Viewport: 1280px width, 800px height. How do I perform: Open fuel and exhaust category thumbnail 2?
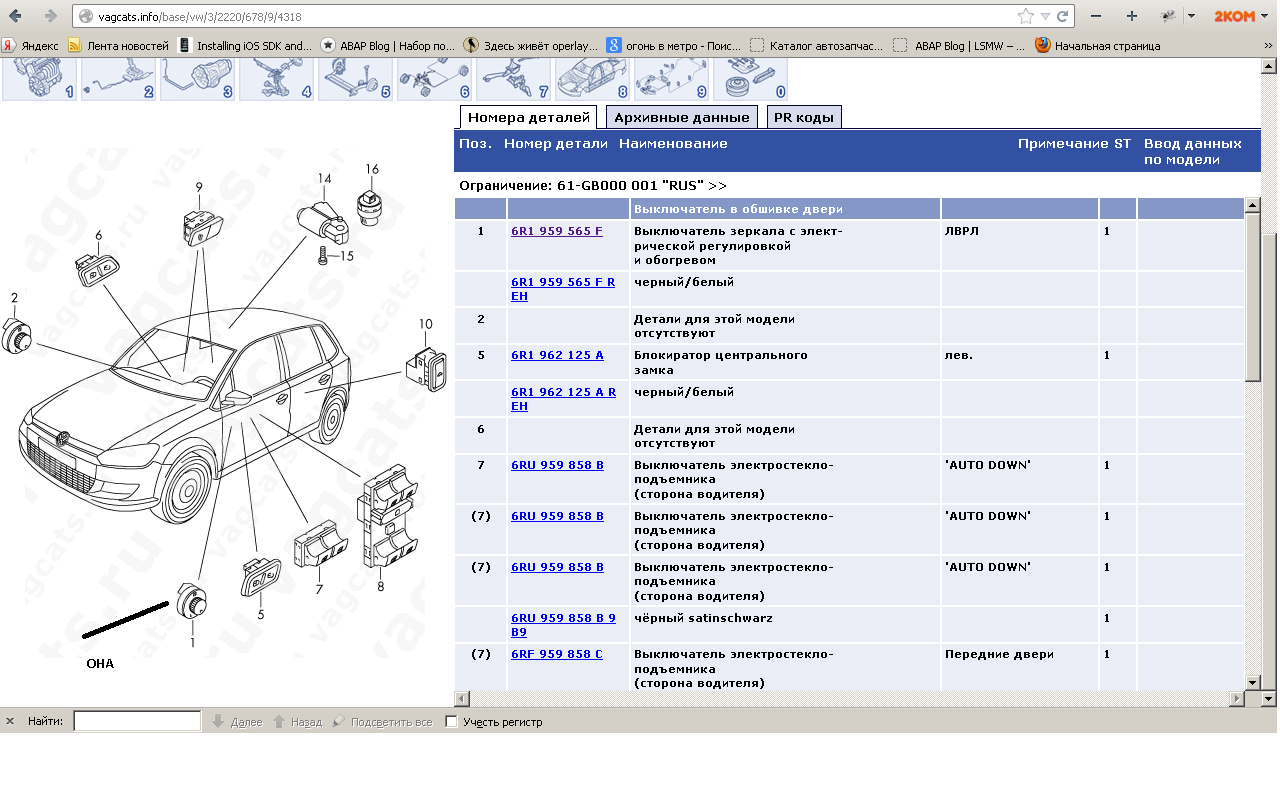pyautogui.click(x=118, y=79)
